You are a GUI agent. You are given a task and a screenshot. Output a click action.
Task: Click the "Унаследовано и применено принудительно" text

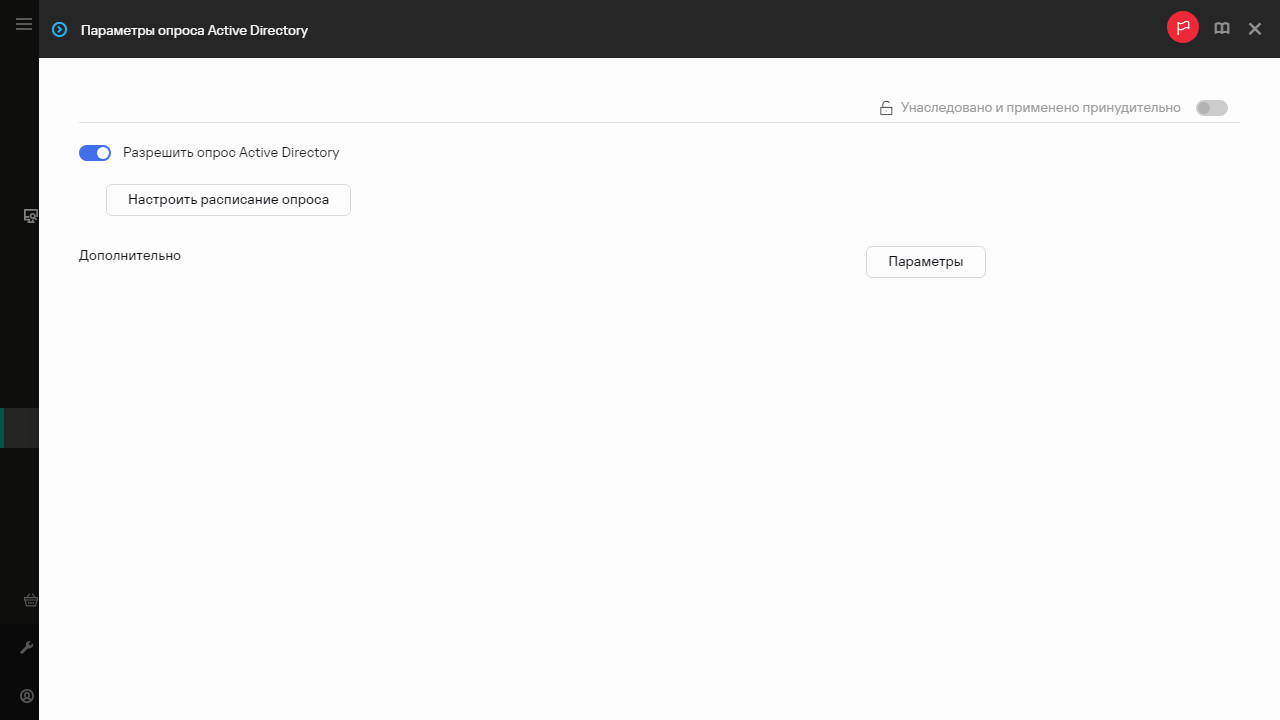click(1041, 108)
